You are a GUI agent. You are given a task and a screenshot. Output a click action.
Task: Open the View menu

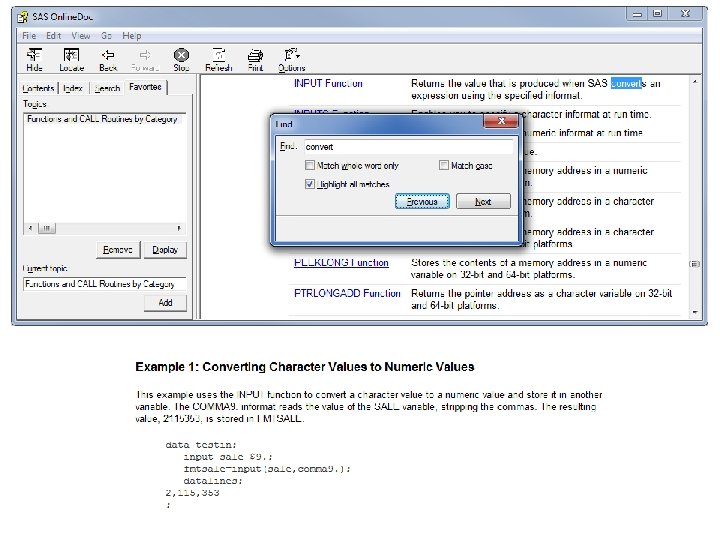pyautogui.click(x=80, y=35)
